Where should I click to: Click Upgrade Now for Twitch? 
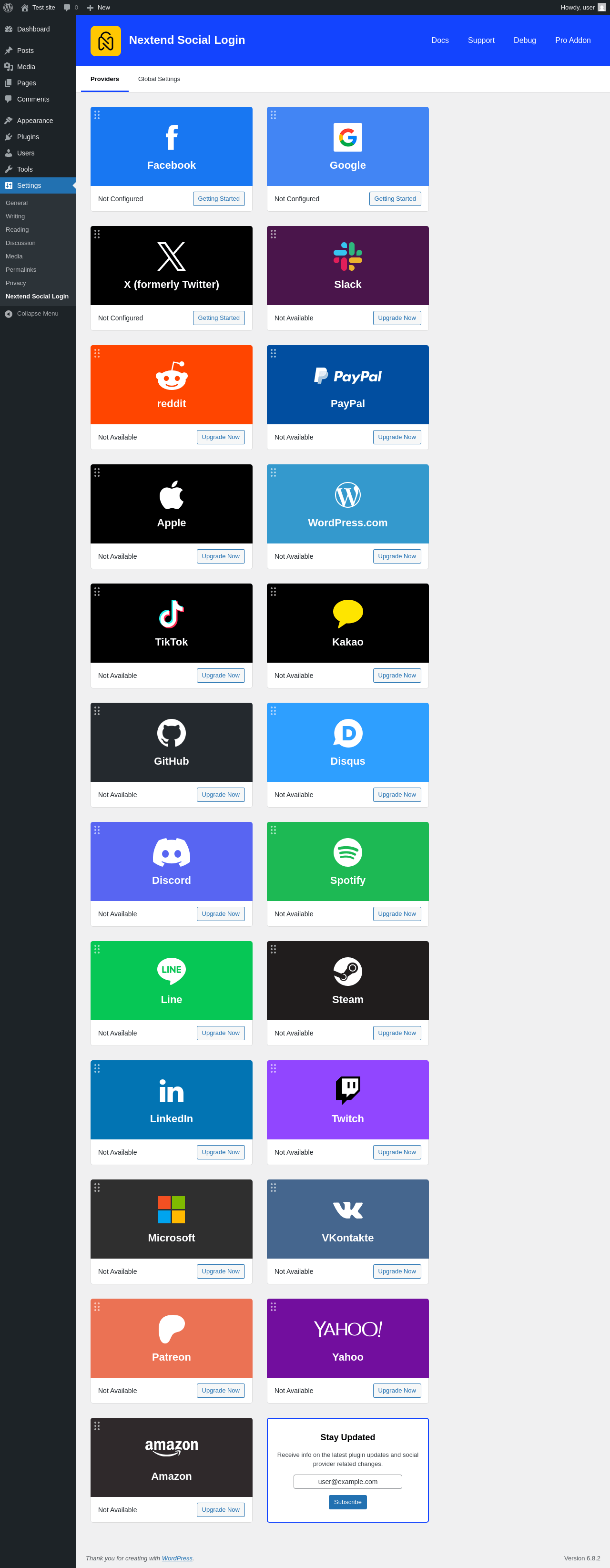pos(396,1152)
